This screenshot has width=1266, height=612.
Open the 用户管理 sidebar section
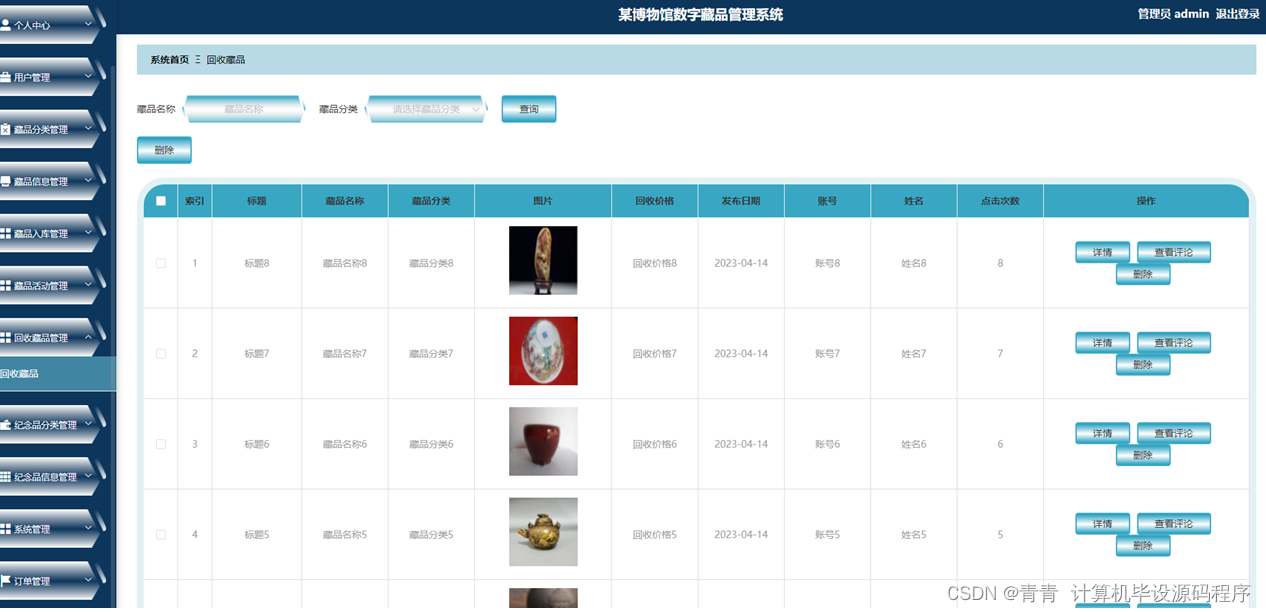pyautogui.click(x=40, y=76)
